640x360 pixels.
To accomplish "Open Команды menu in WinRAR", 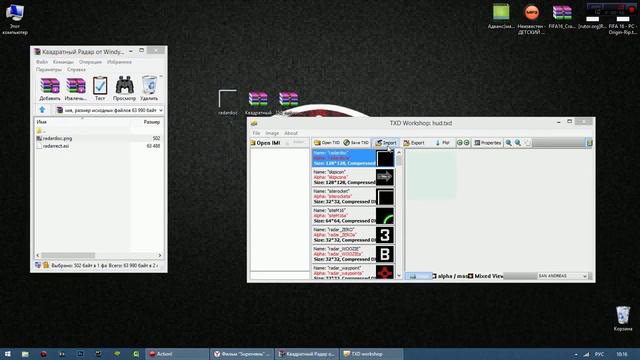I will [63, 62].
